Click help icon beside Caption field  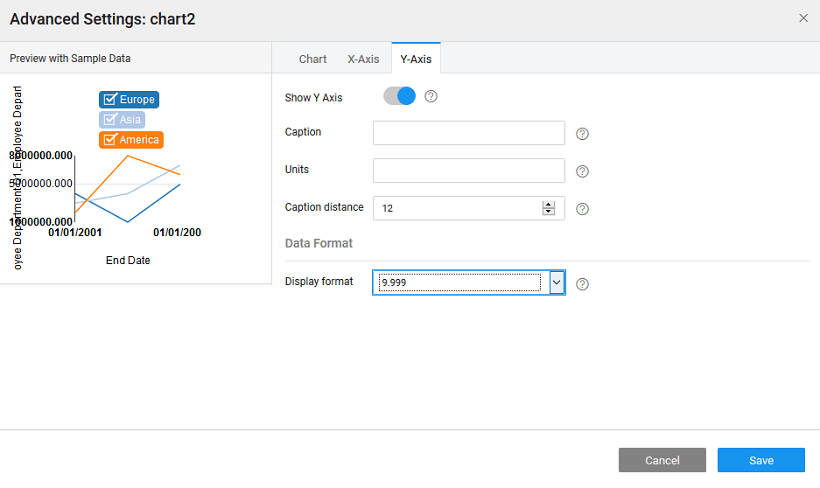(582, 134)
